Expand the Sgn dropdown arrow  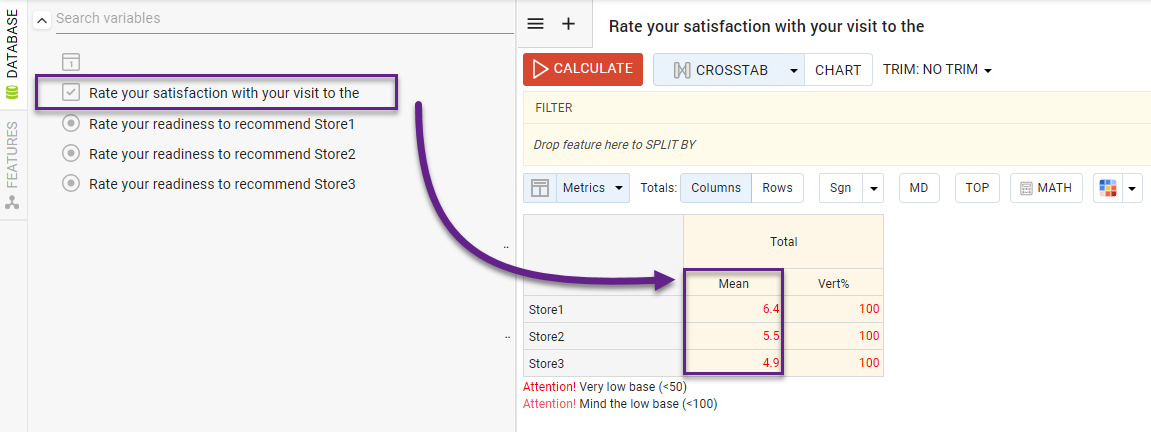tap(873, 188)
